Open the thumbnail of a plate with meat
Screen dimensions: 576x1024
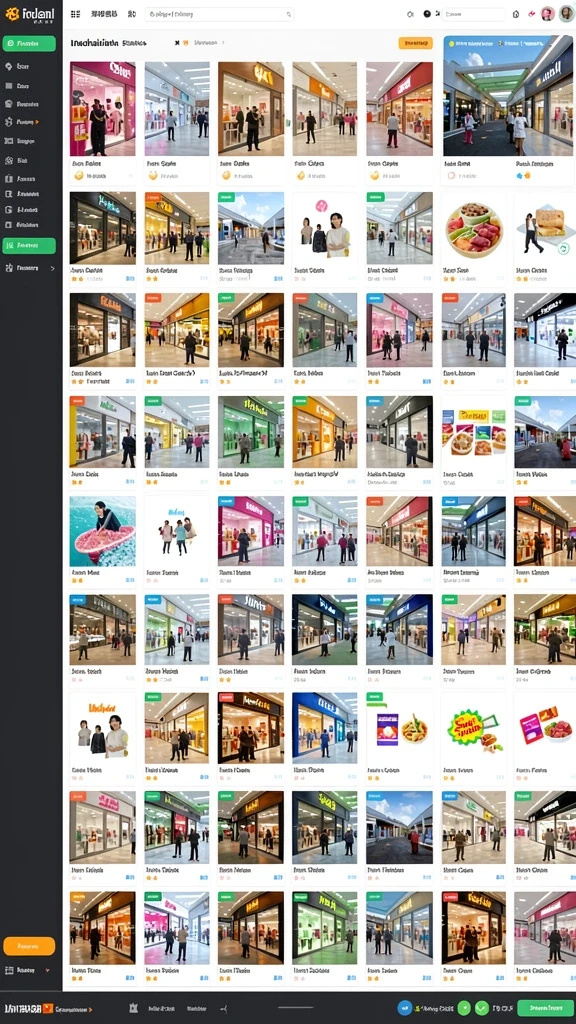[x=474, y=228]
